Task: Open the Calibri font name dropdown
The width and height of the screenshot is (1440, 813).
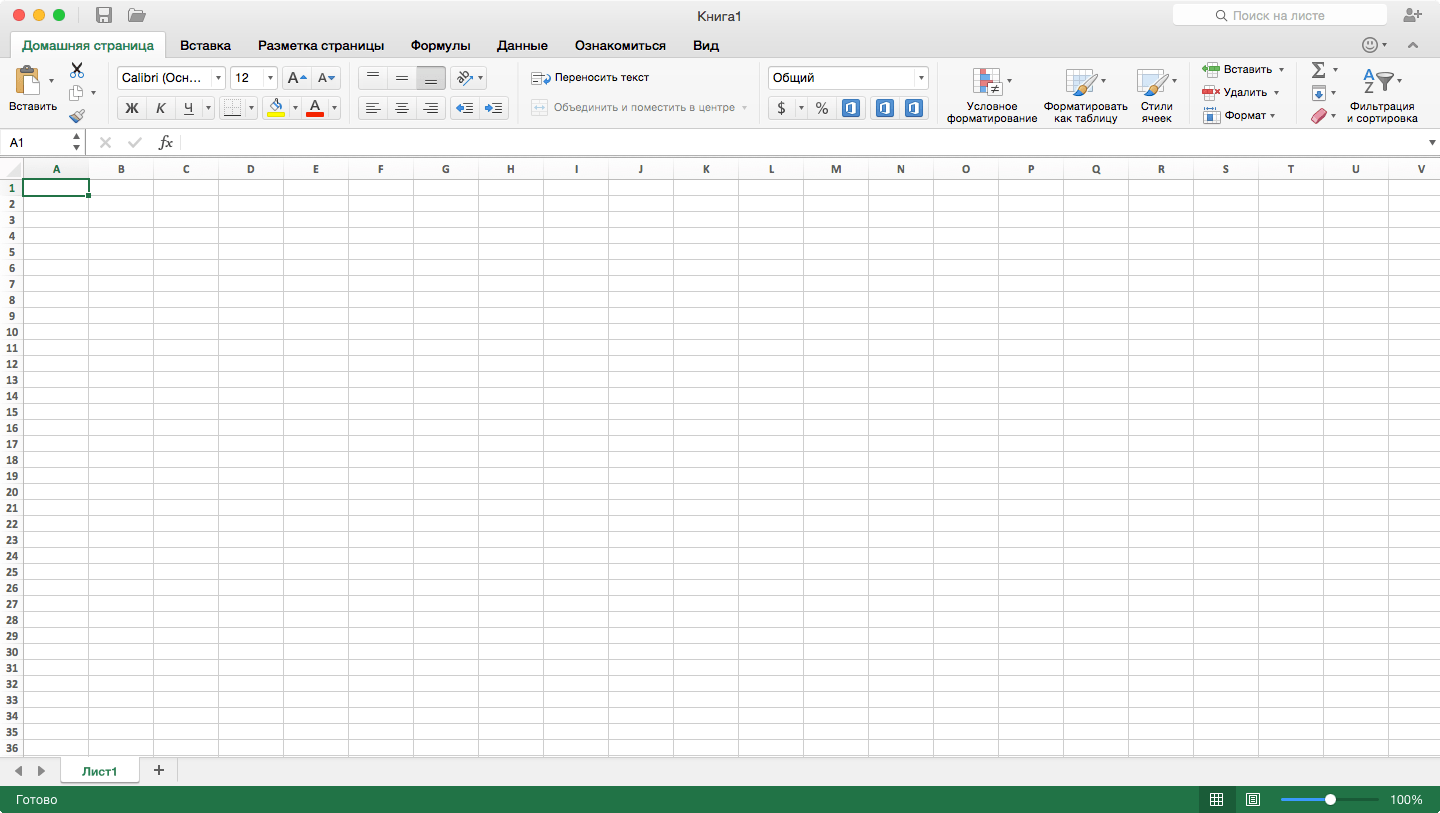Action: pyautogui.click(x=171, y=78)
